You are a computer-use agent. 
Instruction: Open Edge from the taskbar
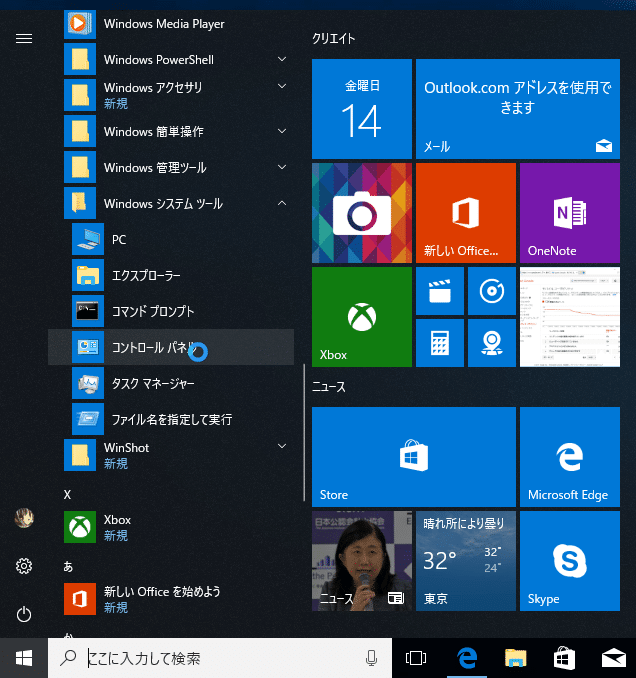coord(467,658)
